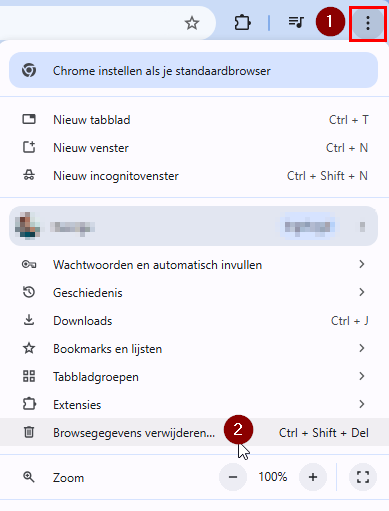Screen dimensions: 389x511
Task: Click the incognito hat-and-glasses icon
Action: (29, 175)
